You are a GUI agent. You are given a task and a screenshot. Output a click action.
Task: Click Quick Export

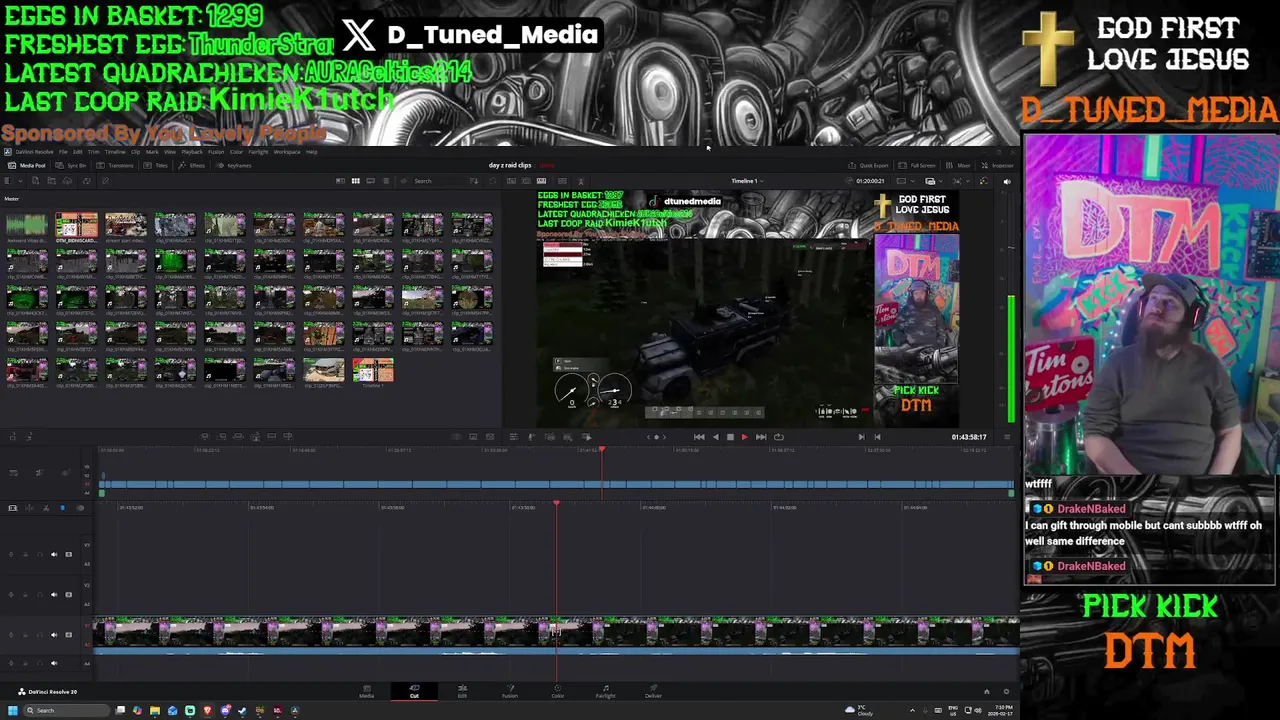pos(869,165)
